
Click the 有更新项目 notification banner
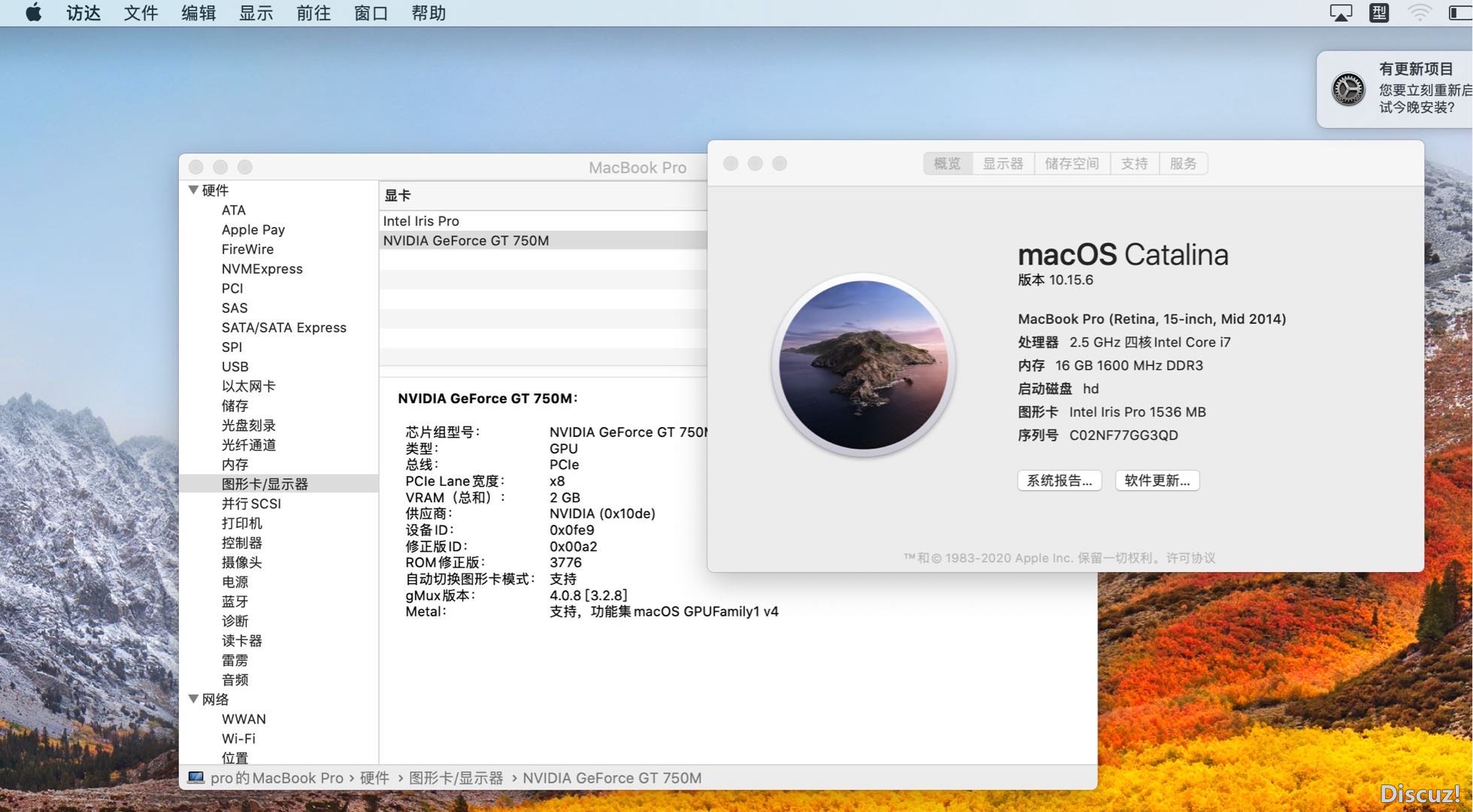(1395, 89)
